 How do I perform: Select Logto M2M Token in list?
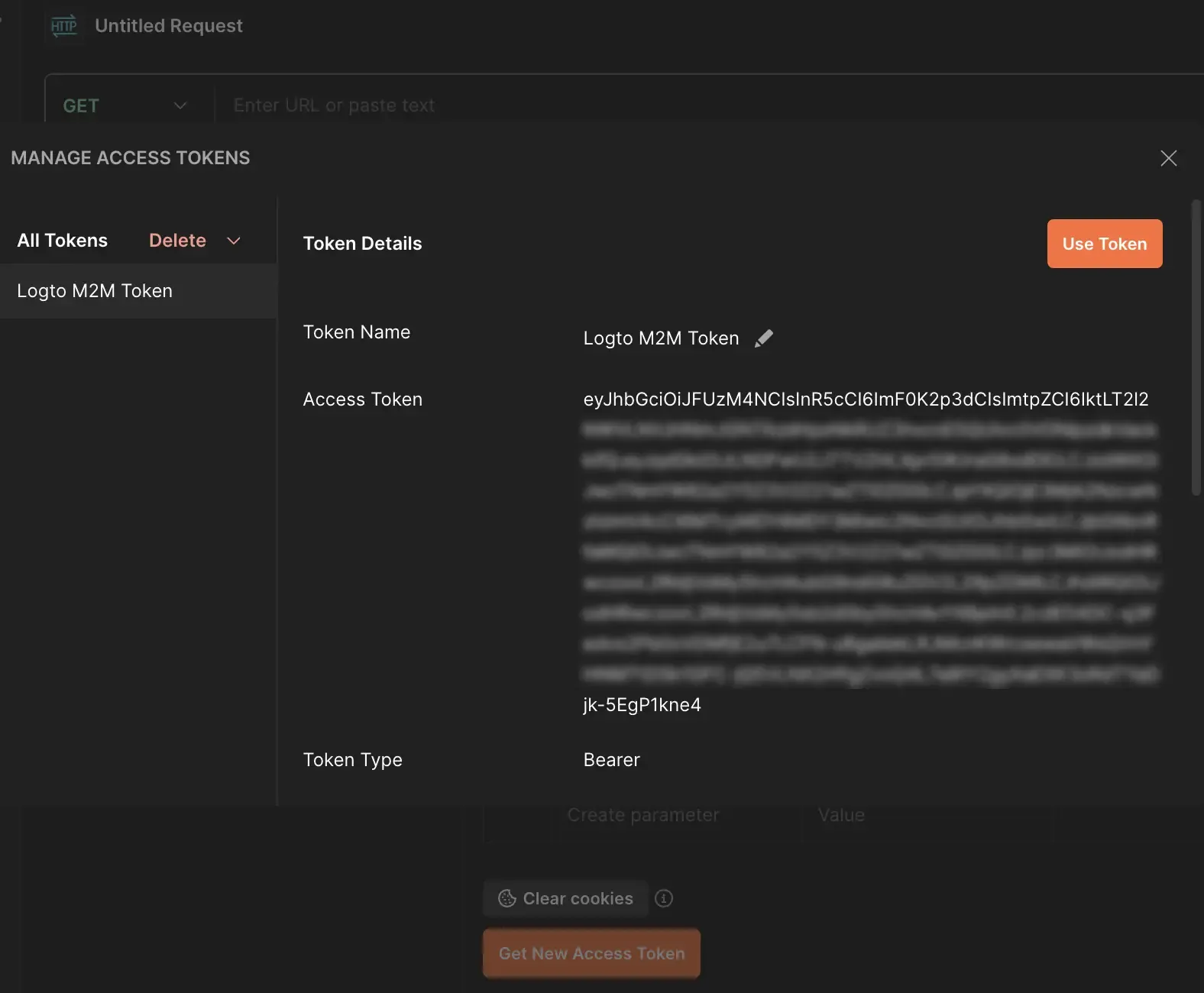[x=138, y=291]
